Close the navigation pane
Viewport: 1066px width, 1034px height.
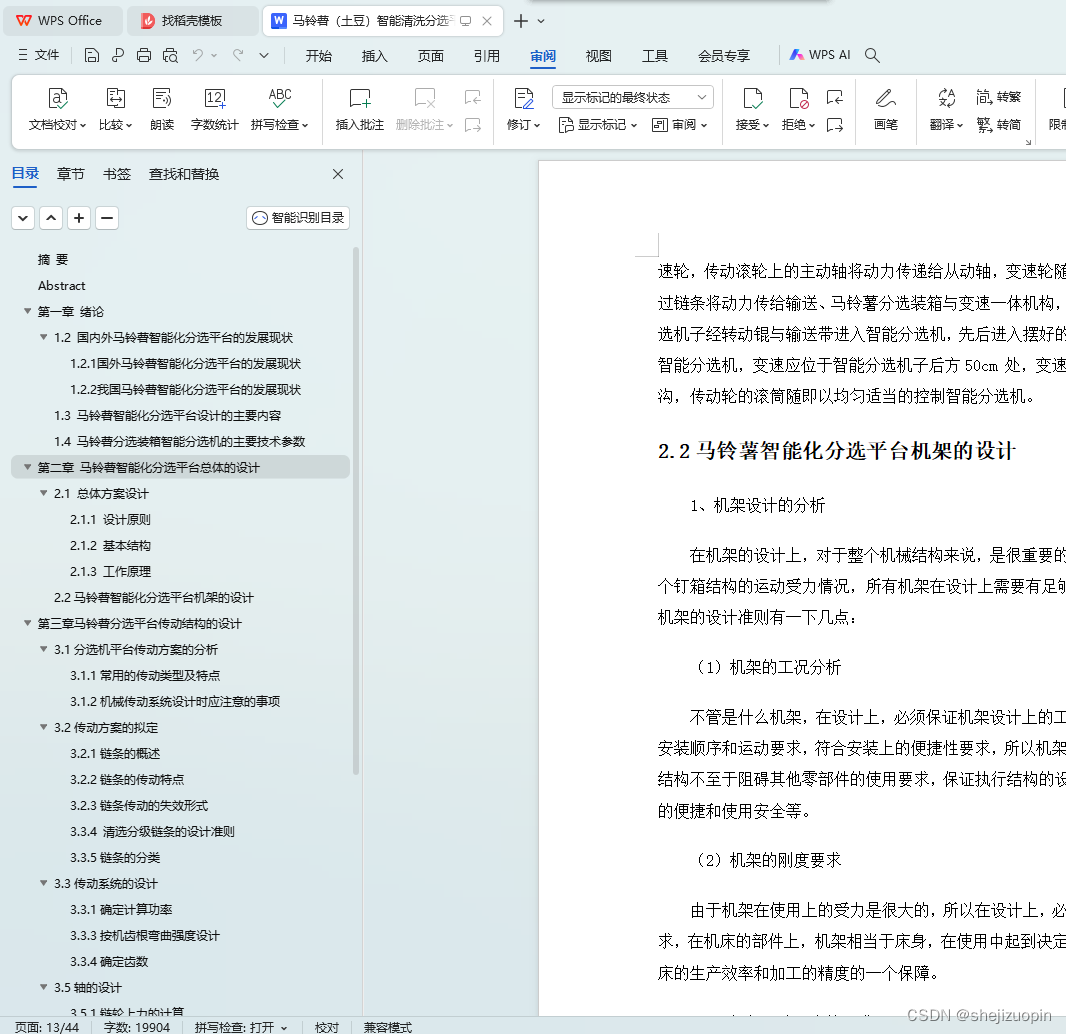click(338, 174)
